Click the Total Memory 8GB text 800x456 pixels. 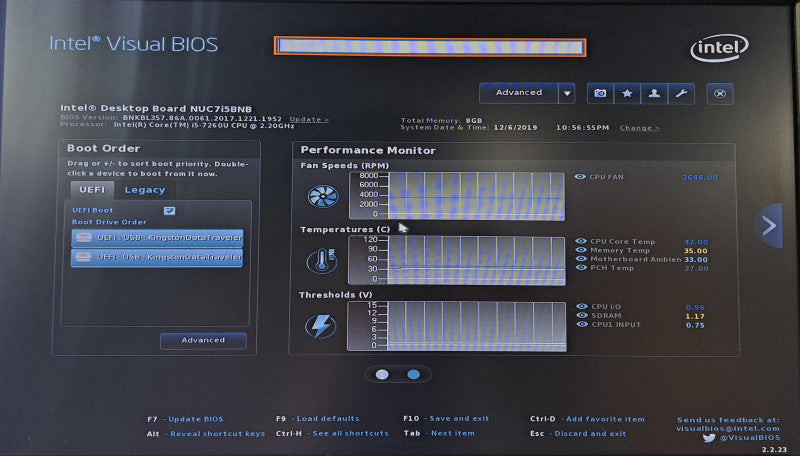click(441, 120)
